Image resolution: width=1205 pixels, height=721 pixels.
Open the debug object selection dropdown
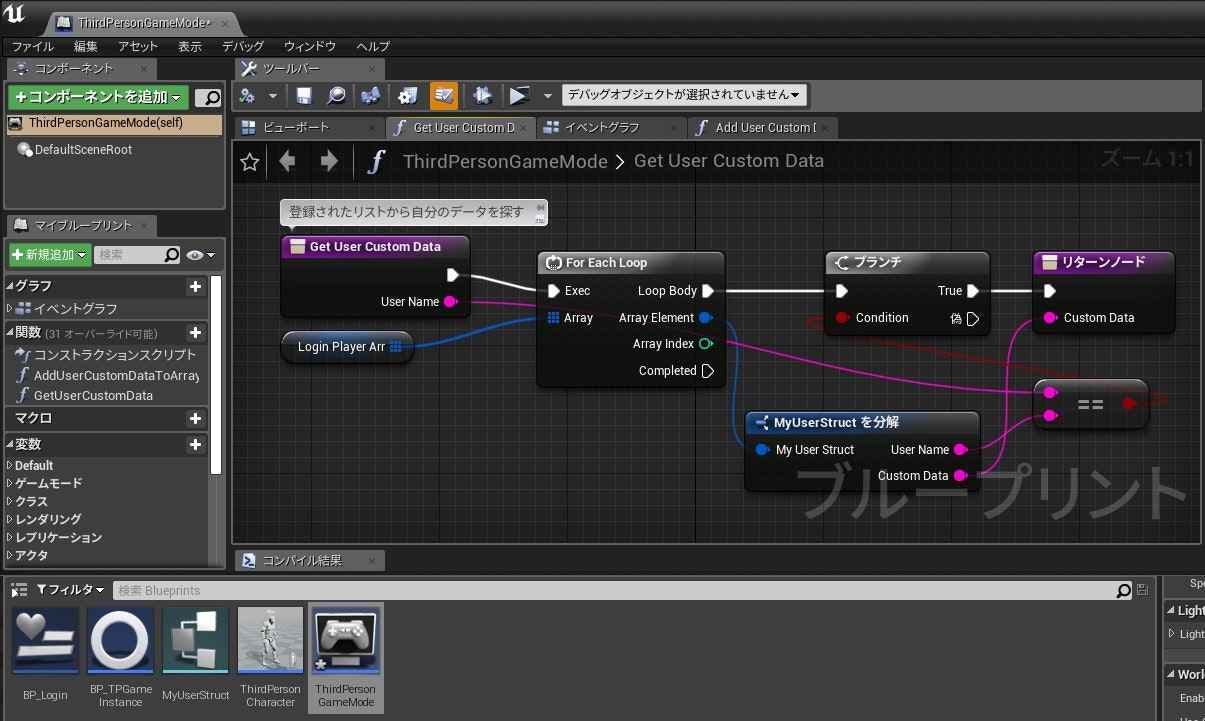point(685,95)
